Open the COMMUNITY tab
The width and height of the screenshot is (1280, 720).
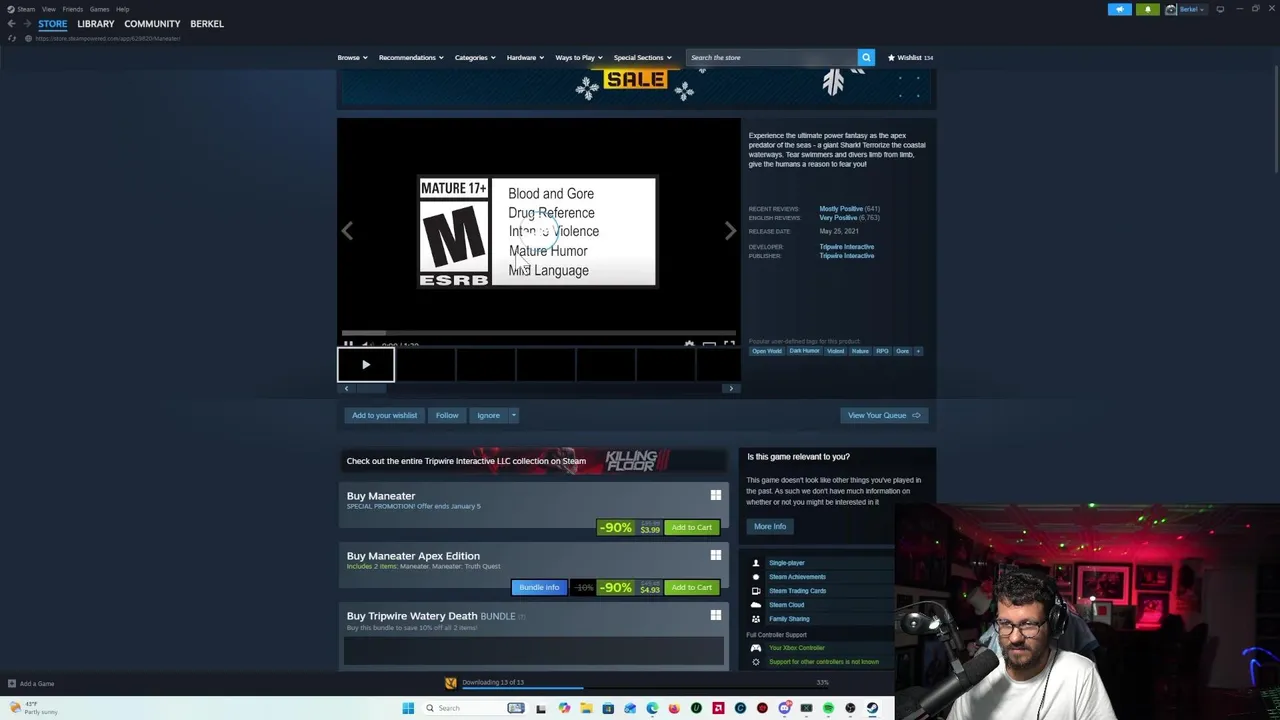(x=152, y=24)
